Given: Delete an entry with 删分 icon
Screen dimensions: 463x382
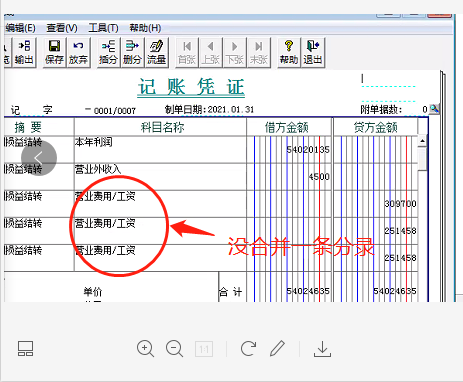Looking at the screenshot, I should pyautogui.click(x=132, y=53).
